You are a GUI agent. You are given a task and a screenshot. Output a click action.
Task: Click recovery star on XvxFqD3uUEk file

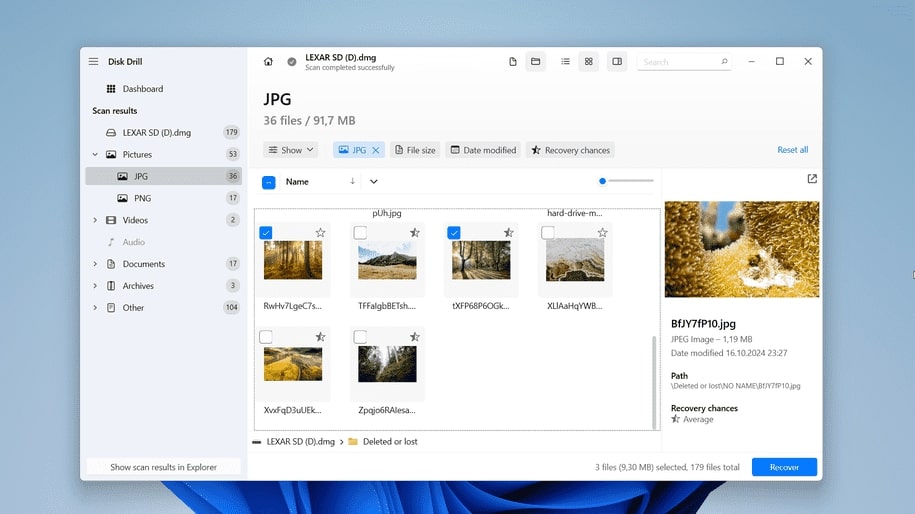[x=320, y=337]
